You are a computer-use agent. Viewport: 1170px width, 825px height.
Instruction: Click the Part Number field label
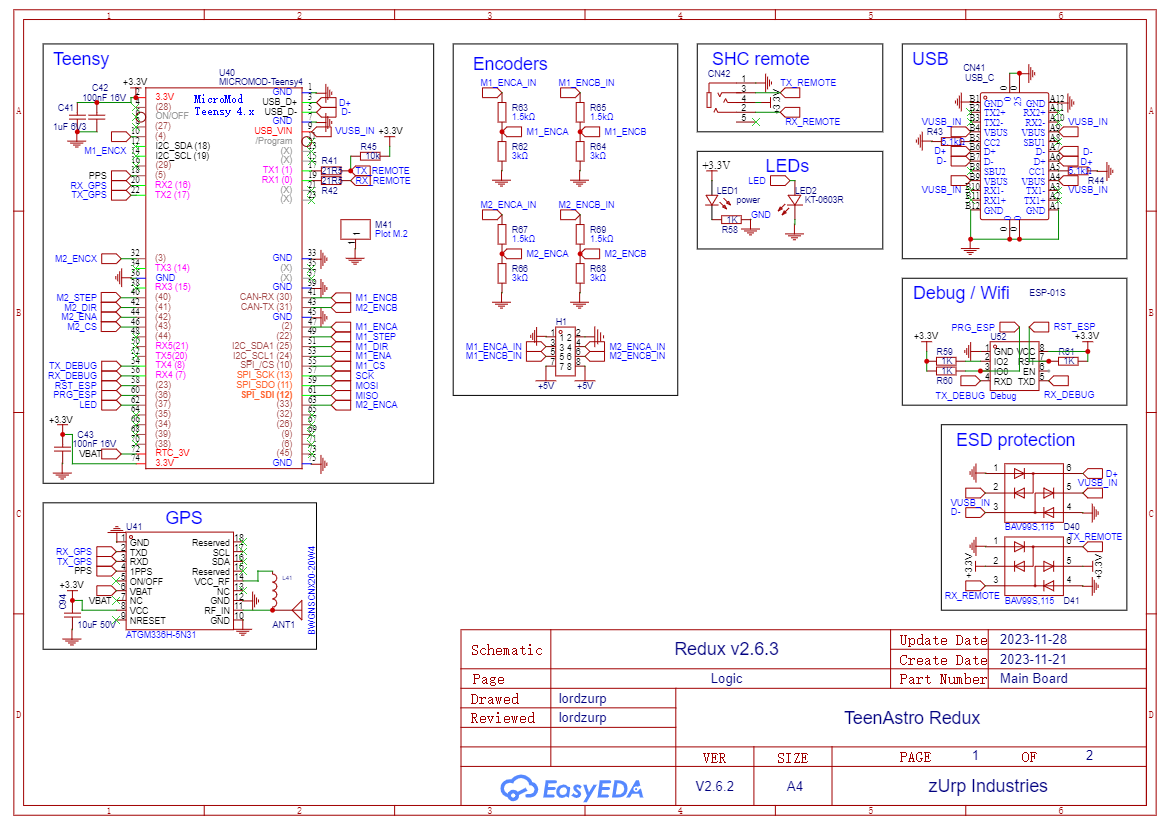click(942, 680)
